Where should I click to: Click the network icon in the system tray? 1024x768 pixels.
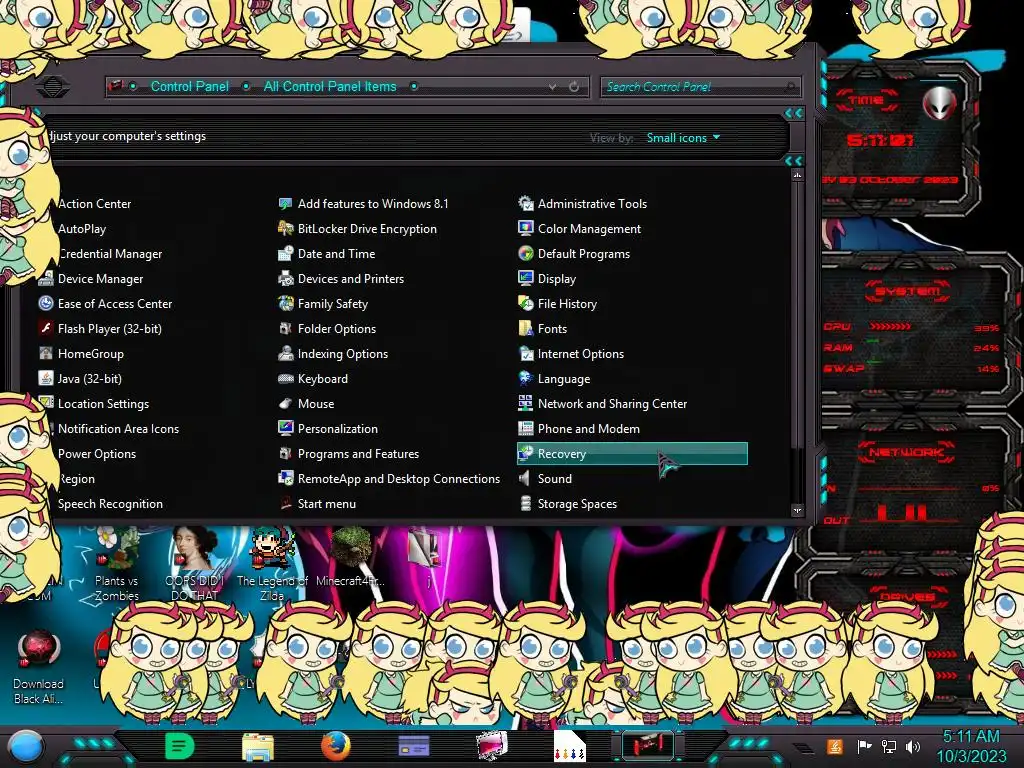(x=889, y=746)
